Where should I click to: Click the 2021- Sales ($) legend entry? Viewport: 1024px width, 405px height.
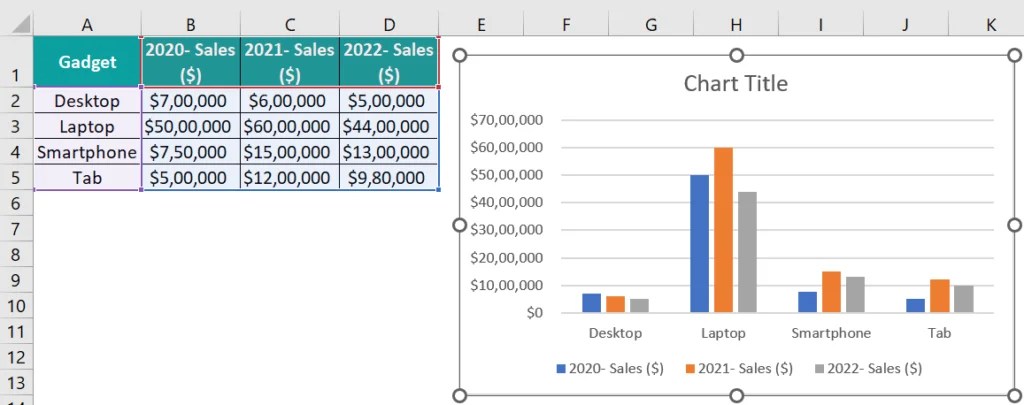coord(739,368)
